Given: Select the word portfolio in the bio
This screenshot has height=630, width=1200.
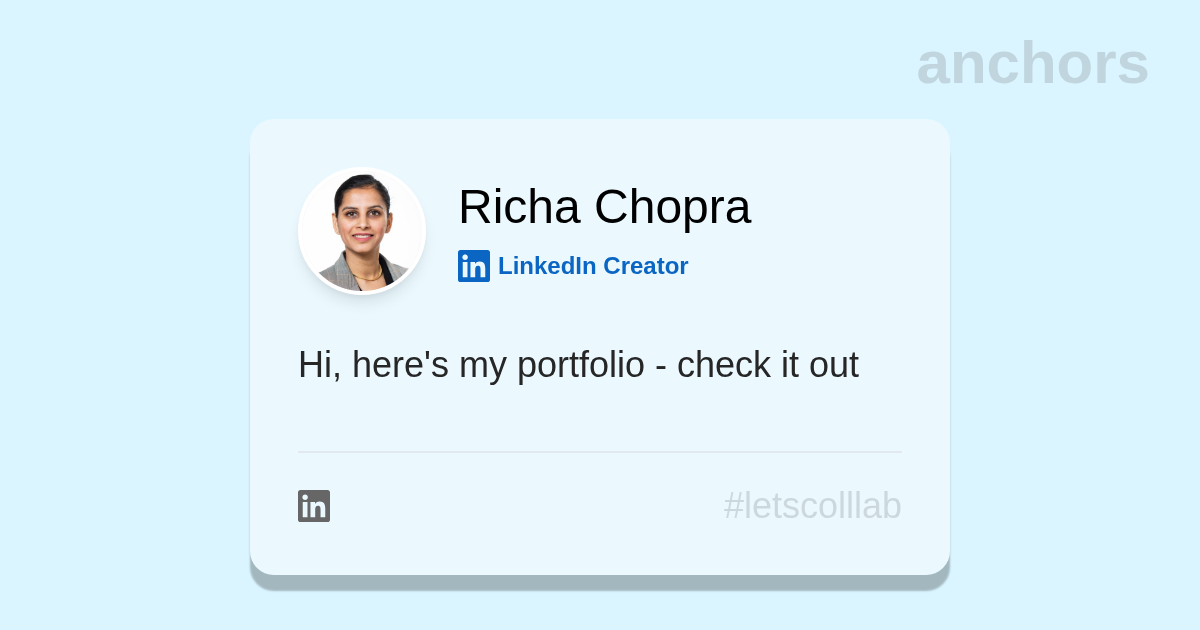Looking at the screenshot, I should pyautogui.click(x=580, y=365).
